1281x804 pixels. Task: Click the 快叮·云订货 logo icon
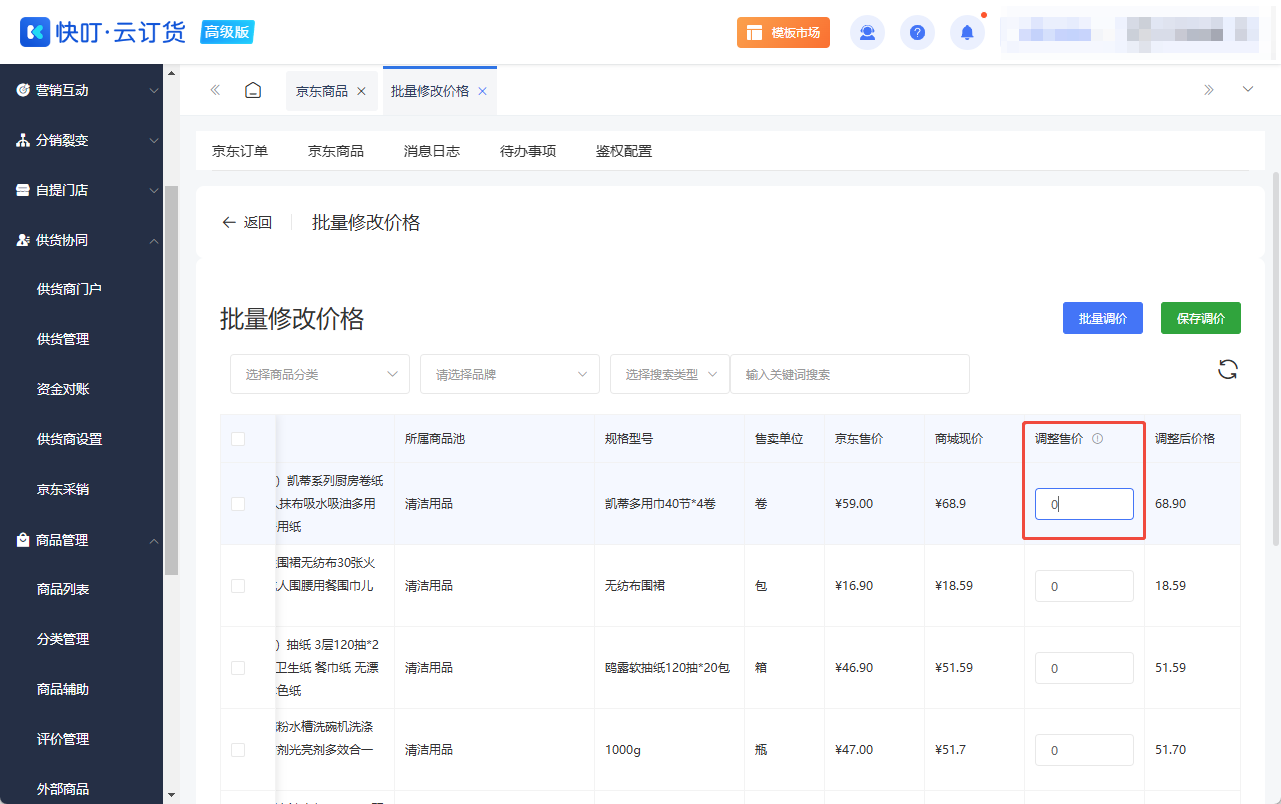coord(35,32)
